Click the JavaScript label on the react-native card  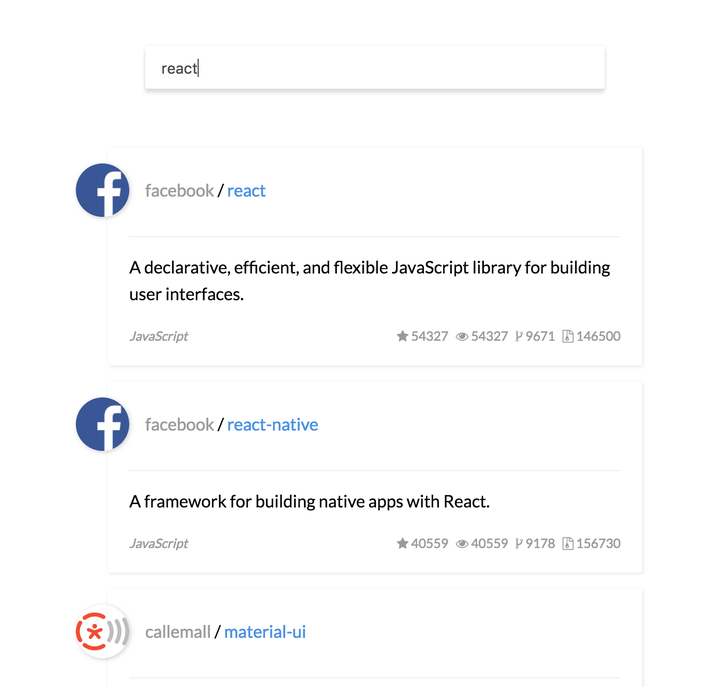[x=159, y=544]
